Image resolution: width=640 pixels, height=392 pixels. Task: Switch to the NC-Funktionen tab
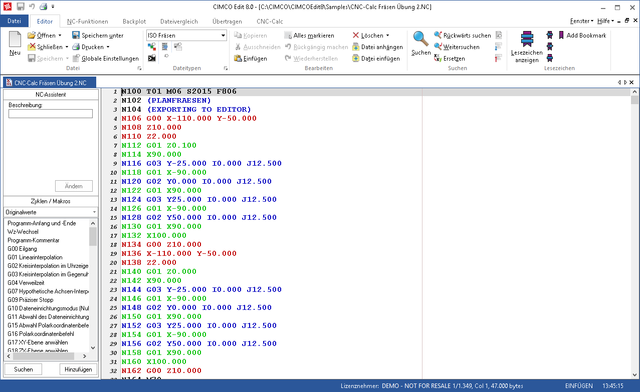click(87, 21)
